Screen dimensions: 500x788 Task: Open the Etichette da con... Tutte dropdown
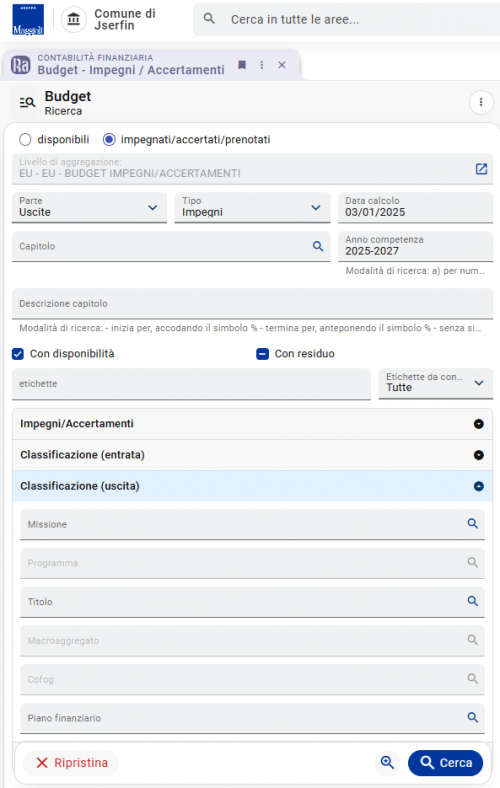tap(436, 383)
